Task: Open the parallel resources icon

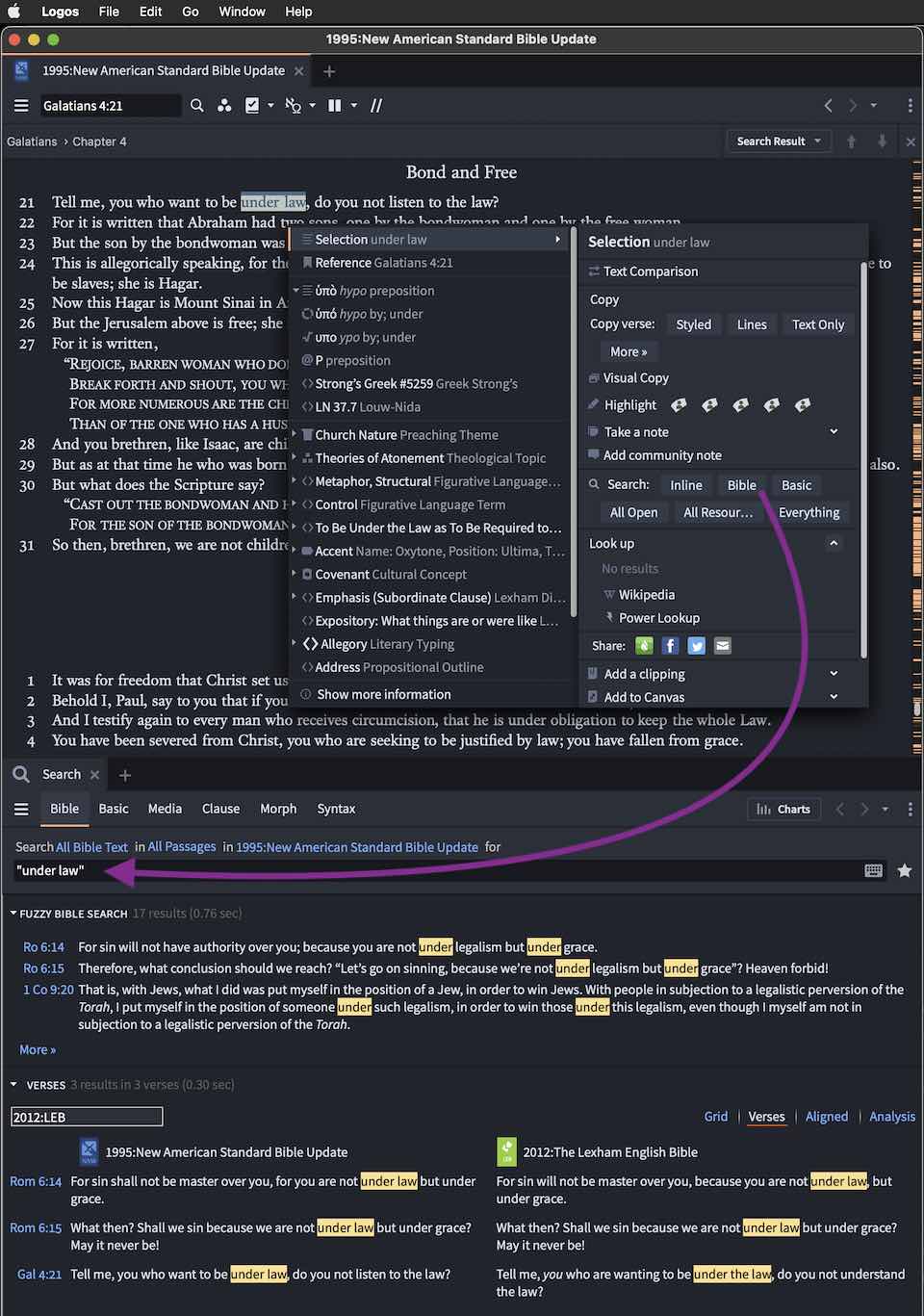Action: (224, 106)
